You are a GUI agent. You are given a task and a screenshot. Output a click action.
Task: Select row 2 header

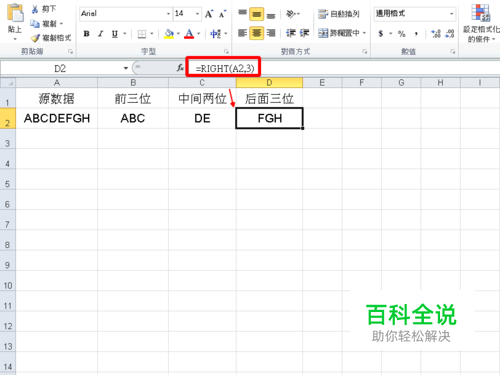coord(7,118)
